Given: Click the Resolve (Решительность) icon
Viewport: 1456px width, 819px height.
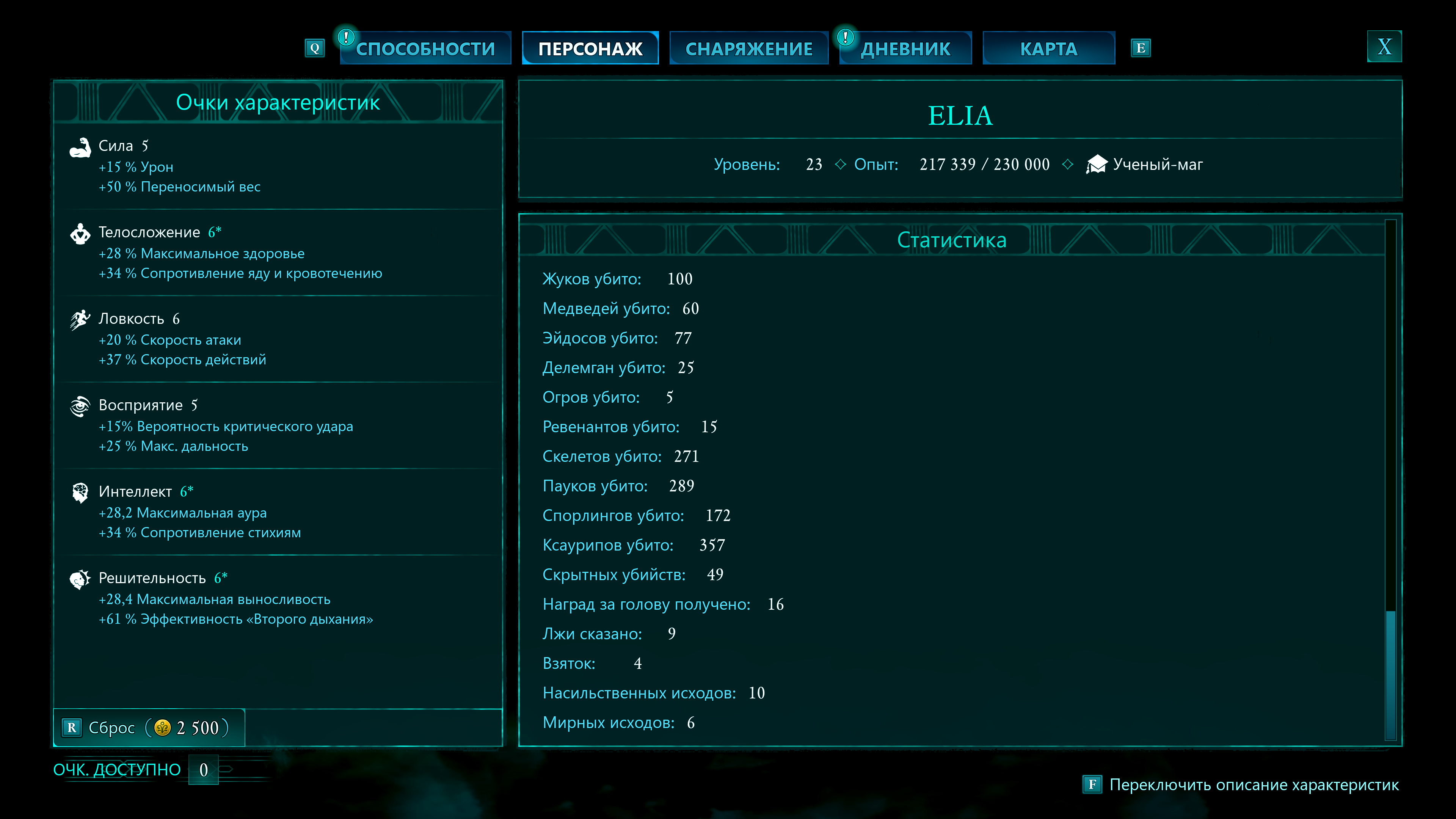Looking at the screenshot, I should [x=80, y=579].
